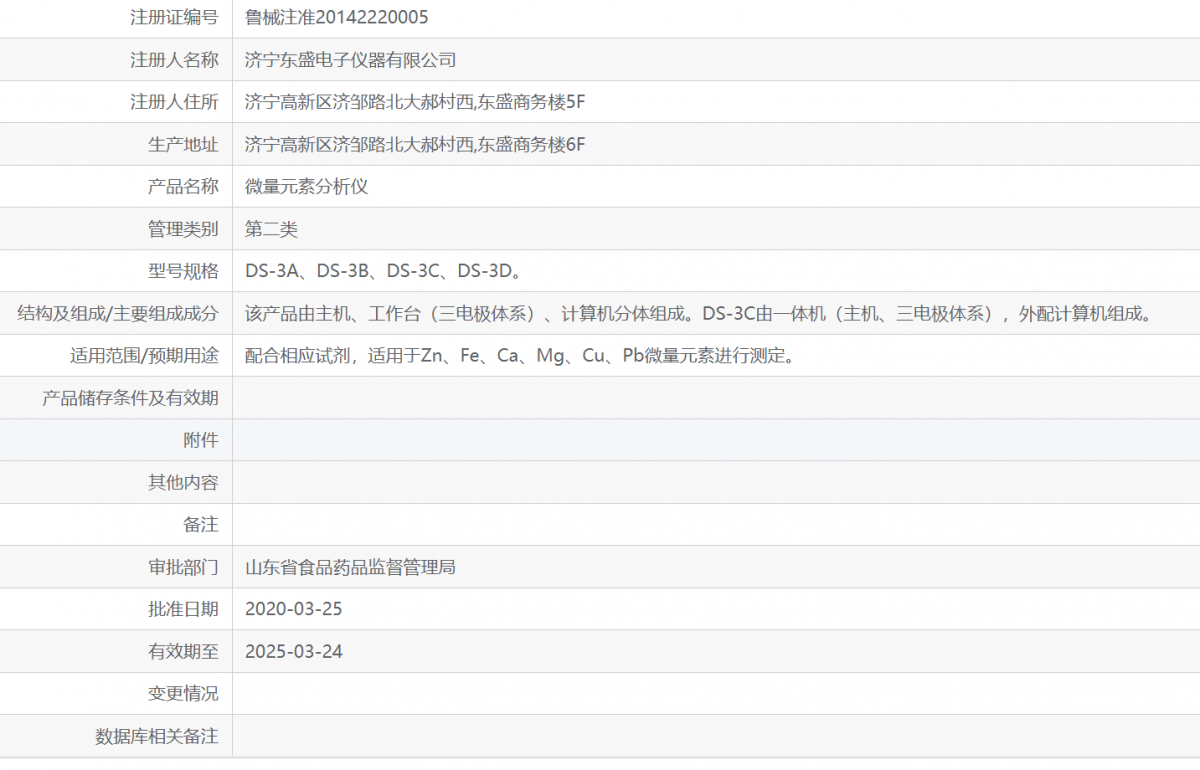Click the 产品储存条件及有效期 label

pyautogui.click(x=130, y=398)
